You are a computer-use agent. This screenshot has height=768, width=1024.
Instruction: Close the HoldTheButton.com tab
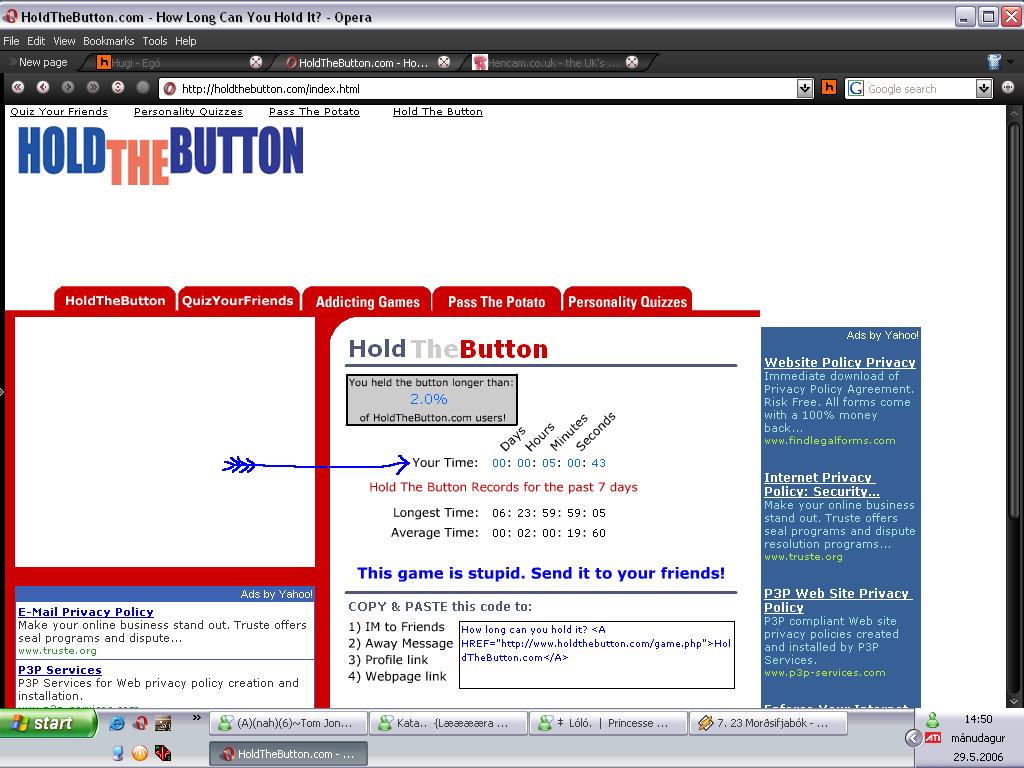(444, 62)
